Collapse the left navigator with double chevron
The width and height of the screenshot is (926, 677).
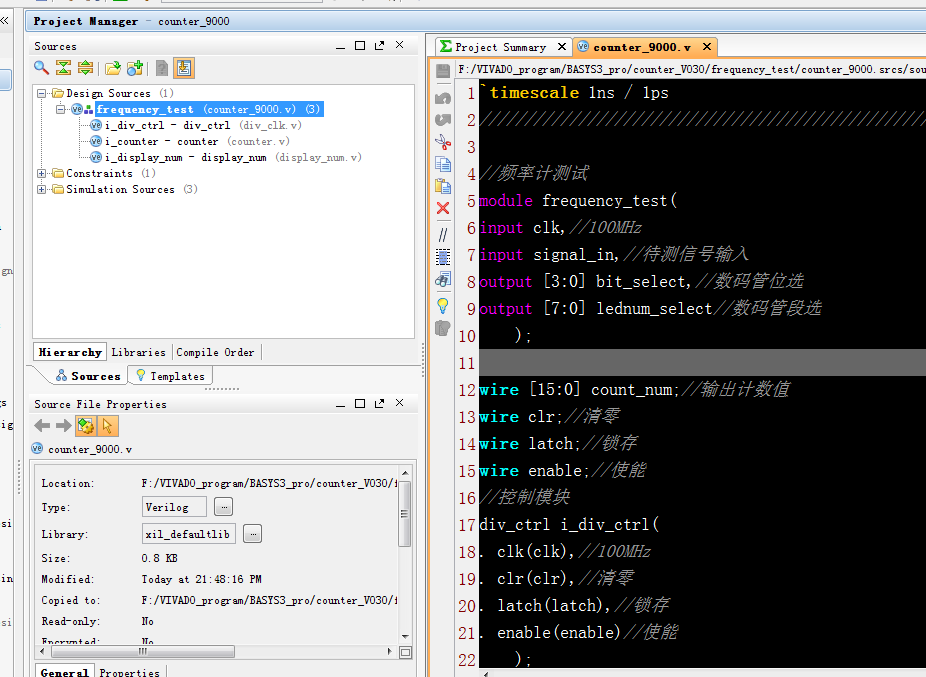(x=5, y=21)
